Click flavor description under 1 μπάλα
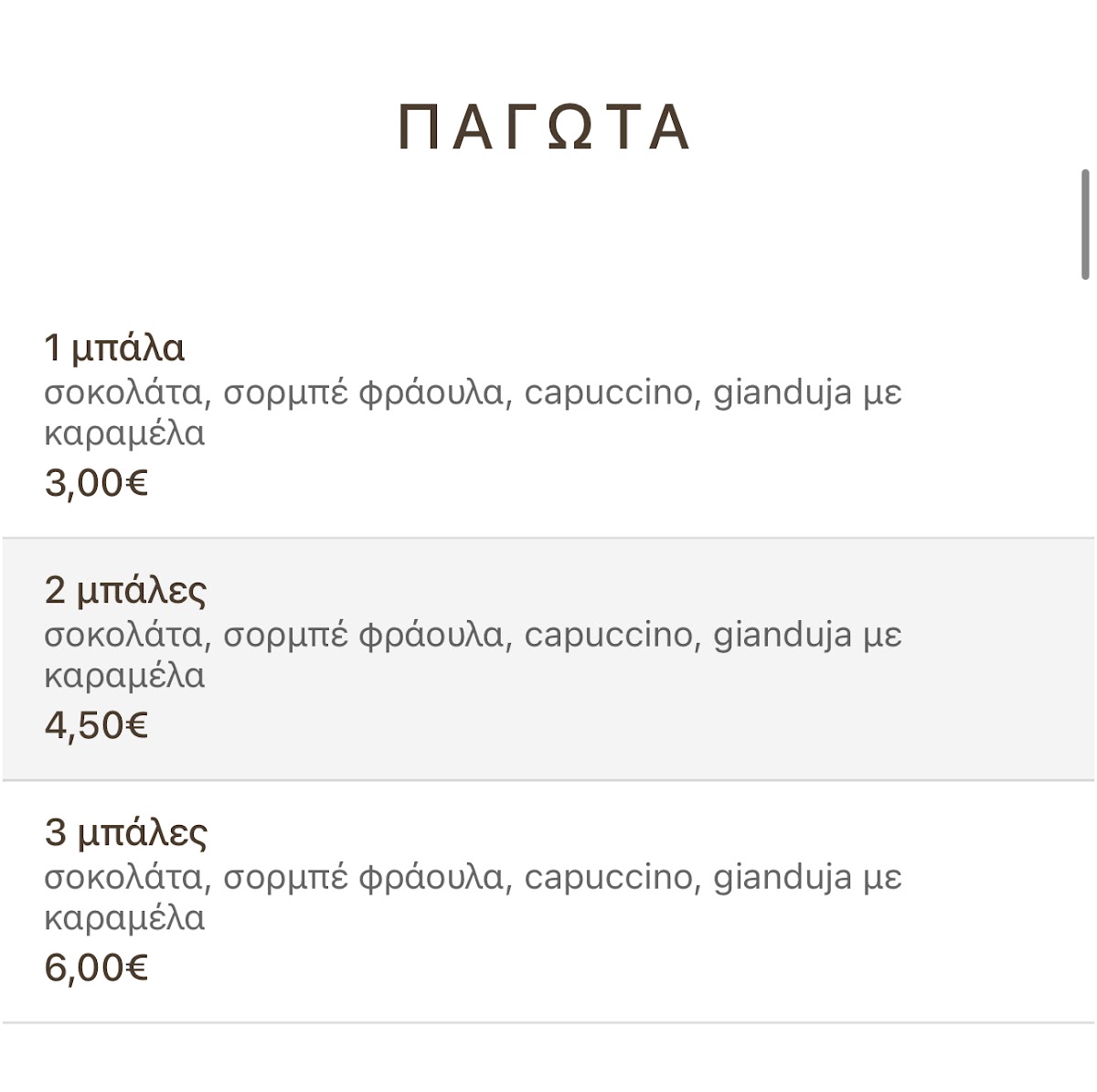The image size is (1097, 1092). tap(473, 412)
